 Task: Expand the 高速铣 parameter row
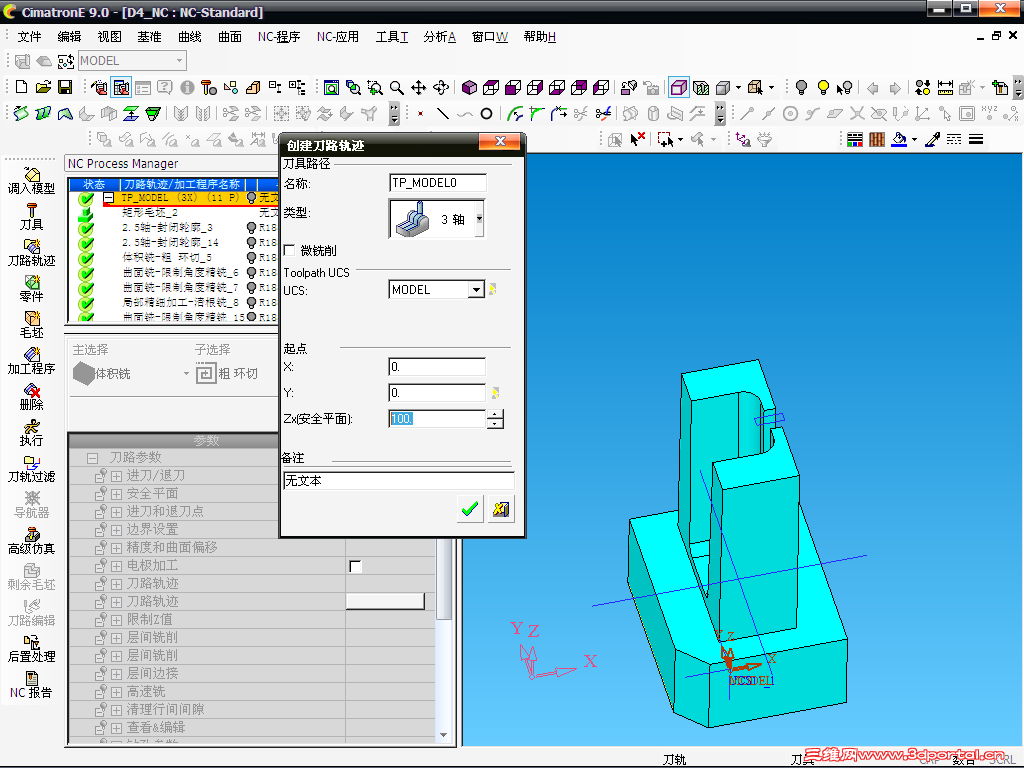(117, 692)
